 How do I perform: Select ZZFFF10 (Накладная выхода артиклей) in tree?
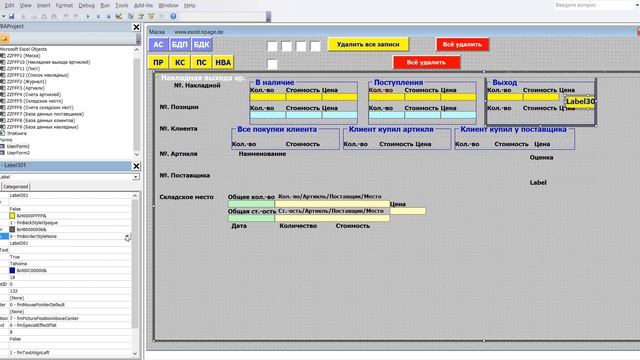(45, 62)
